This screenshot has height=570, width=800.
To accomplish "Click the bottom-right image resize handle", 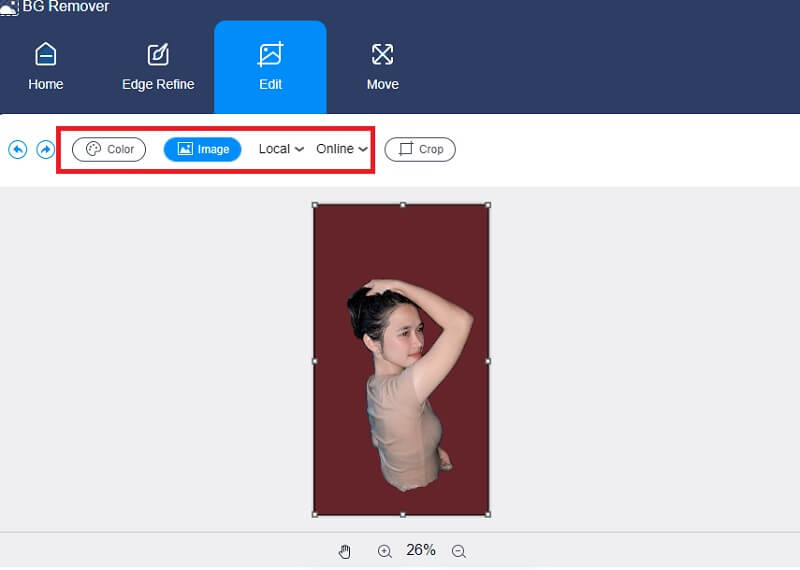I will pyautogui.click(x=488, y=514).
